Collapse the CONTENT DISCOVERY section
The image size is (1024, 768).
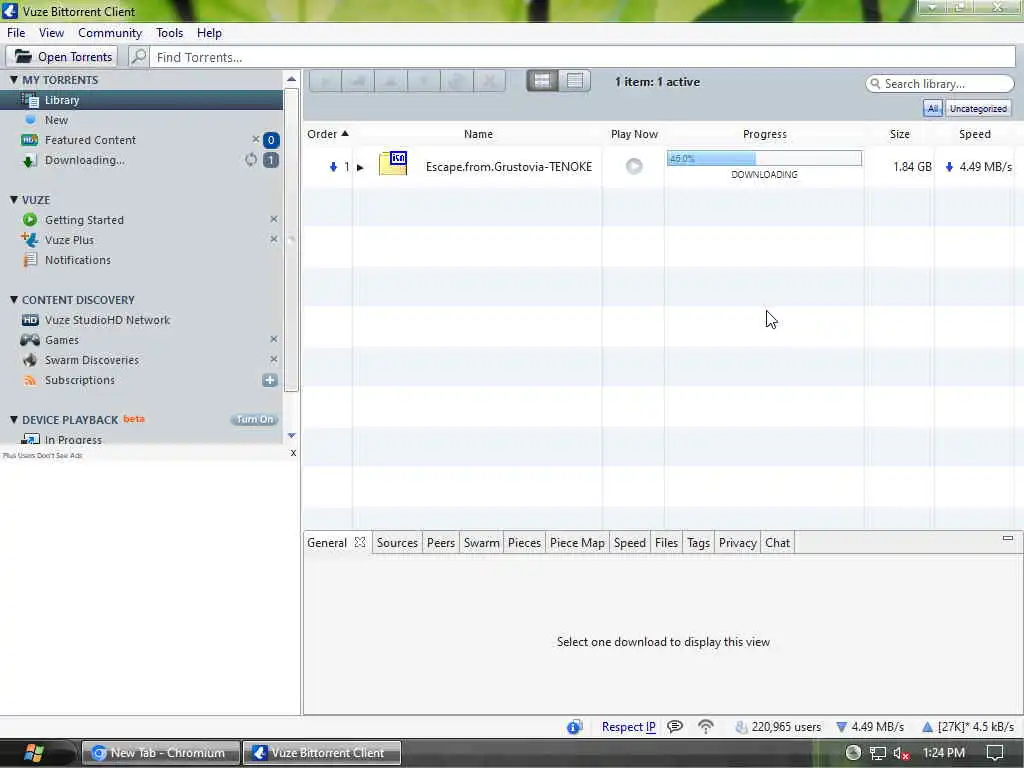tap(14, 300)
